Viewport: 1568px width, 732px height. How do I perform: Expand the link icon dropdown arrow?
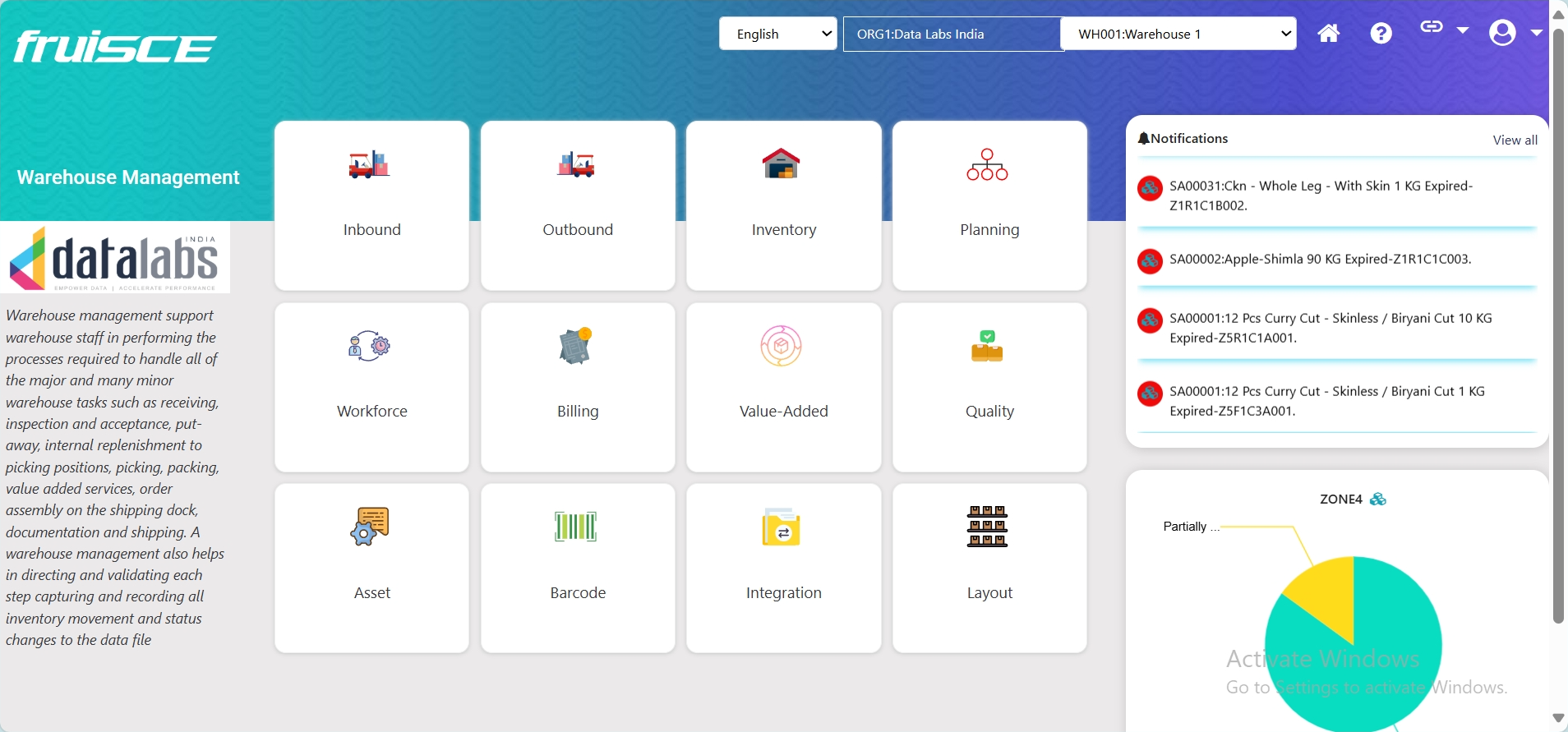tap(1462, 30)
